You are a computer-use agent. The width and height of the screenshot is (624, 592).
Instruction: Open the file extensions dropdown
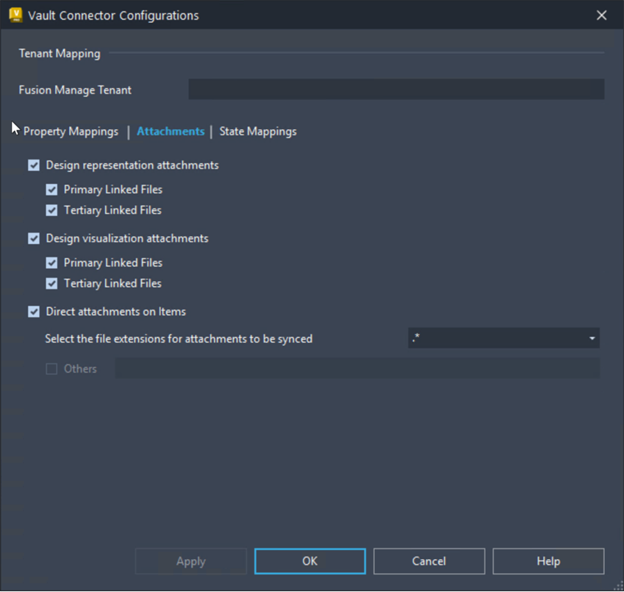[504, 338]
